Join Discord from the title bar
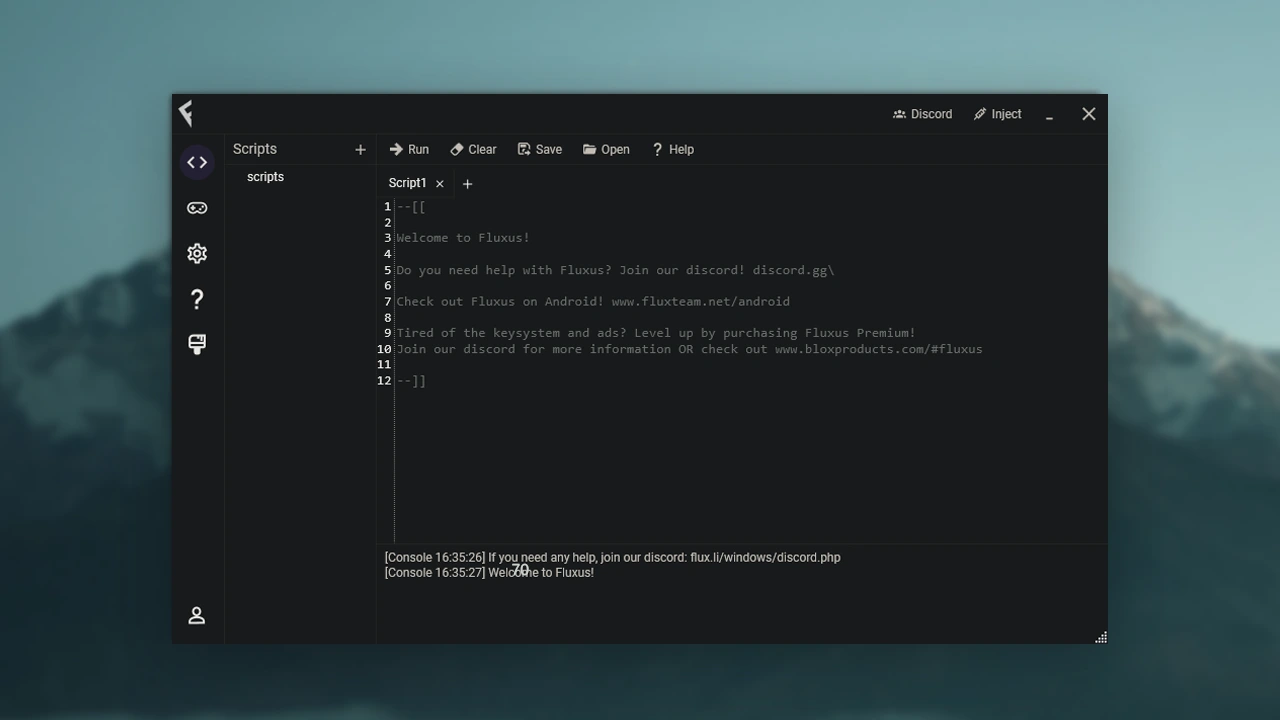The image size is (1280, 720). click(922, 114)
